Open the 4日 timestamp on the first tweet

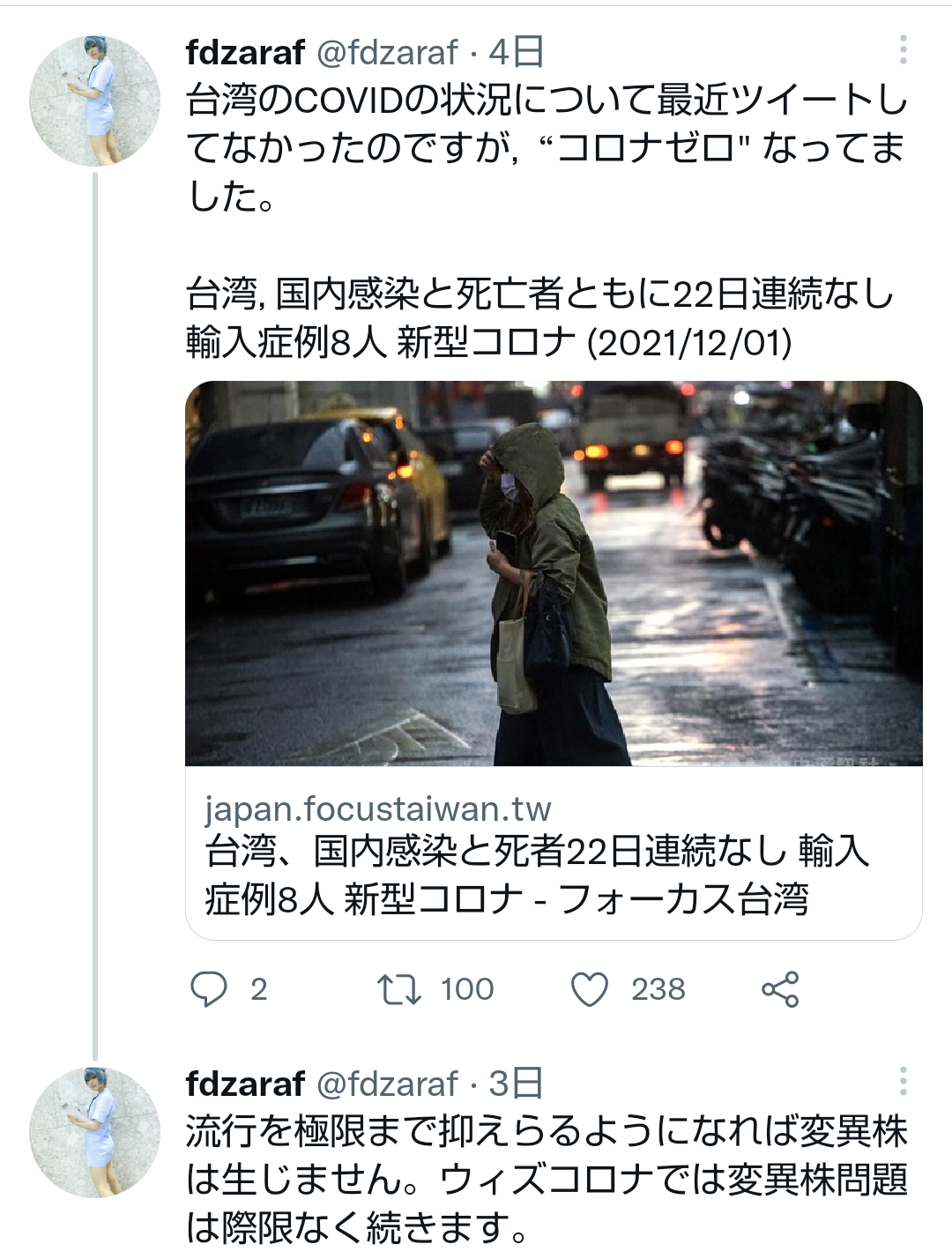tap(517, 53)
